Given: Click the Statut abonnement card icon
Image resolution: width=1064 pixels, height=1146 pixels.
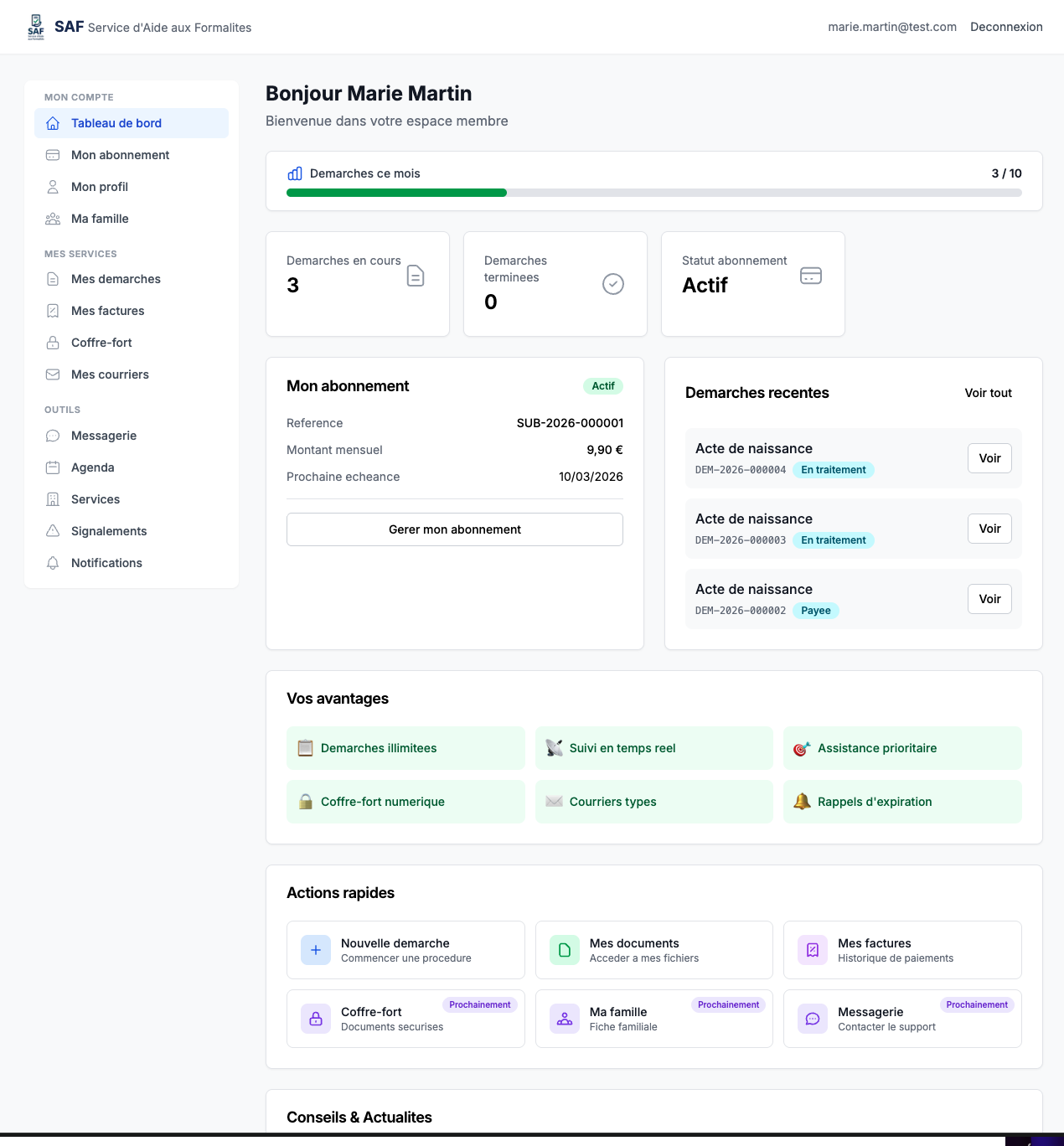Looking at the screenshot, I should click(811, 276).
